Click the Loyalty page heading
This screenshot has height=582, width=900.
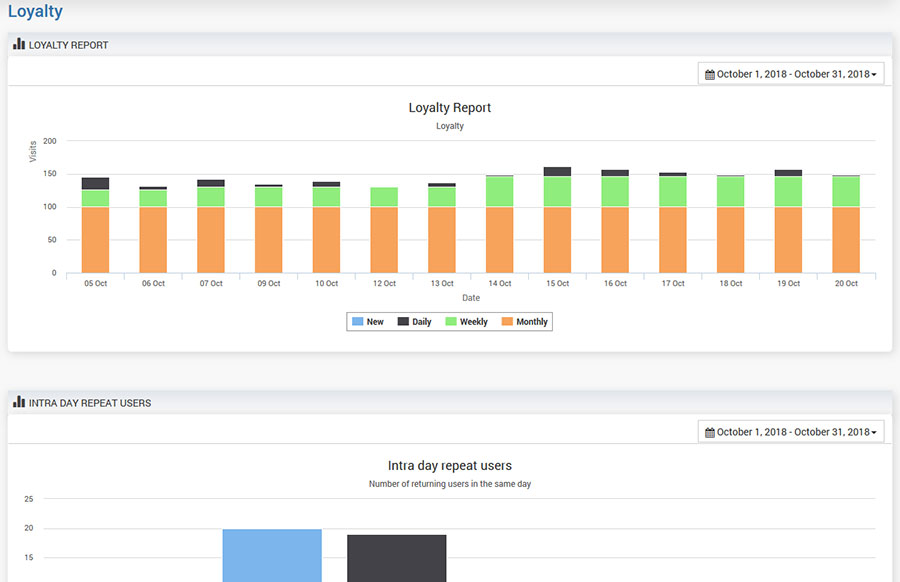[35, 13]
